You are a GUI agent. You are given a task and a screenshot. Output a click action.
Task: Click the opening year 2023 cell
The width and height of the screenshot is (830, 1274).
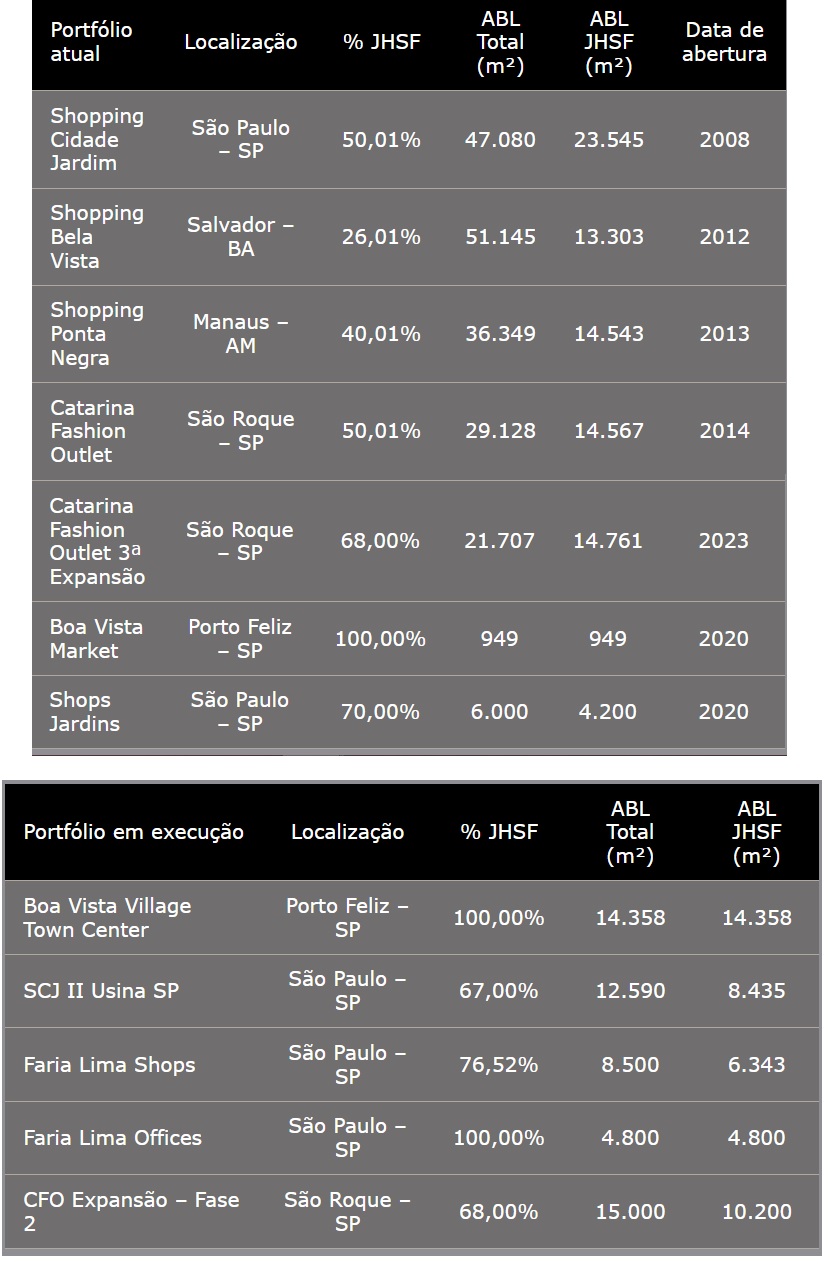tap(724, 541)
